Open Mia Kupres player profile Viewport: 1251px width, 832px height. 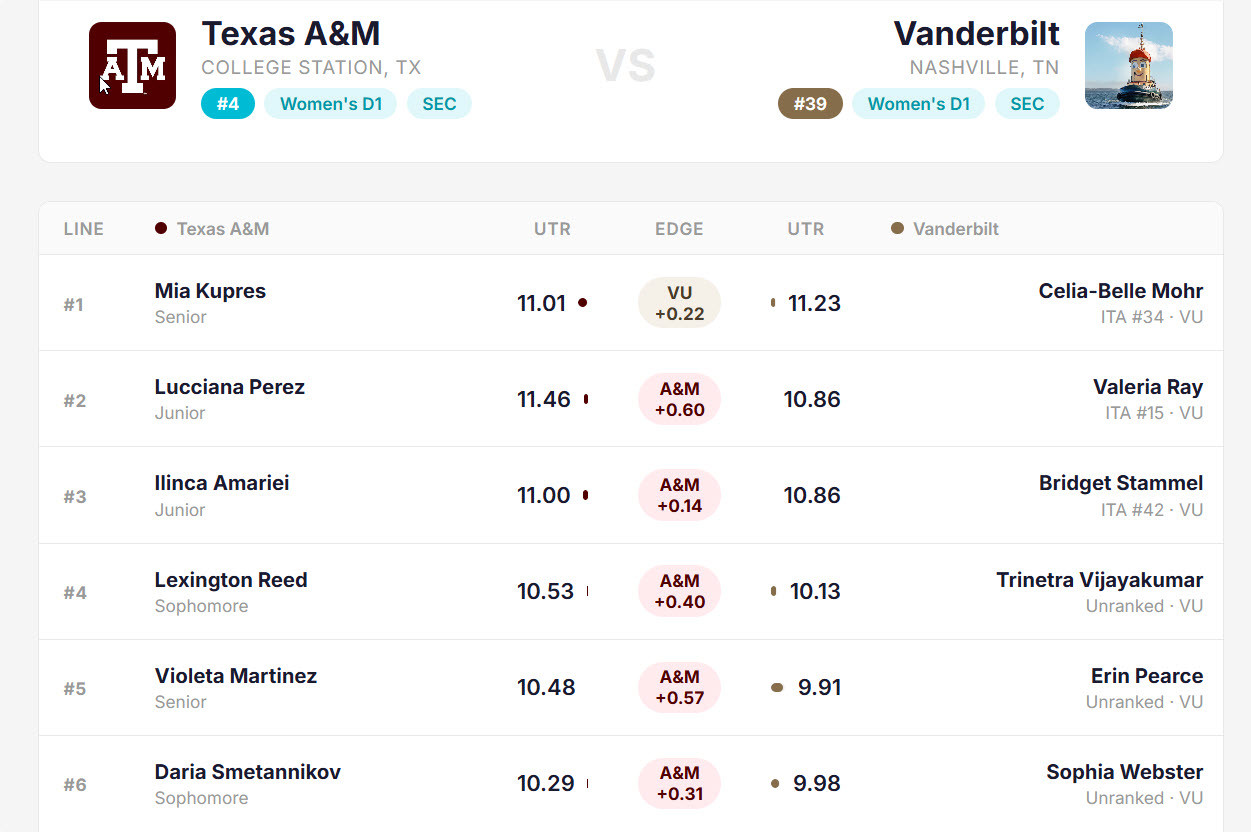coord(210,291)
